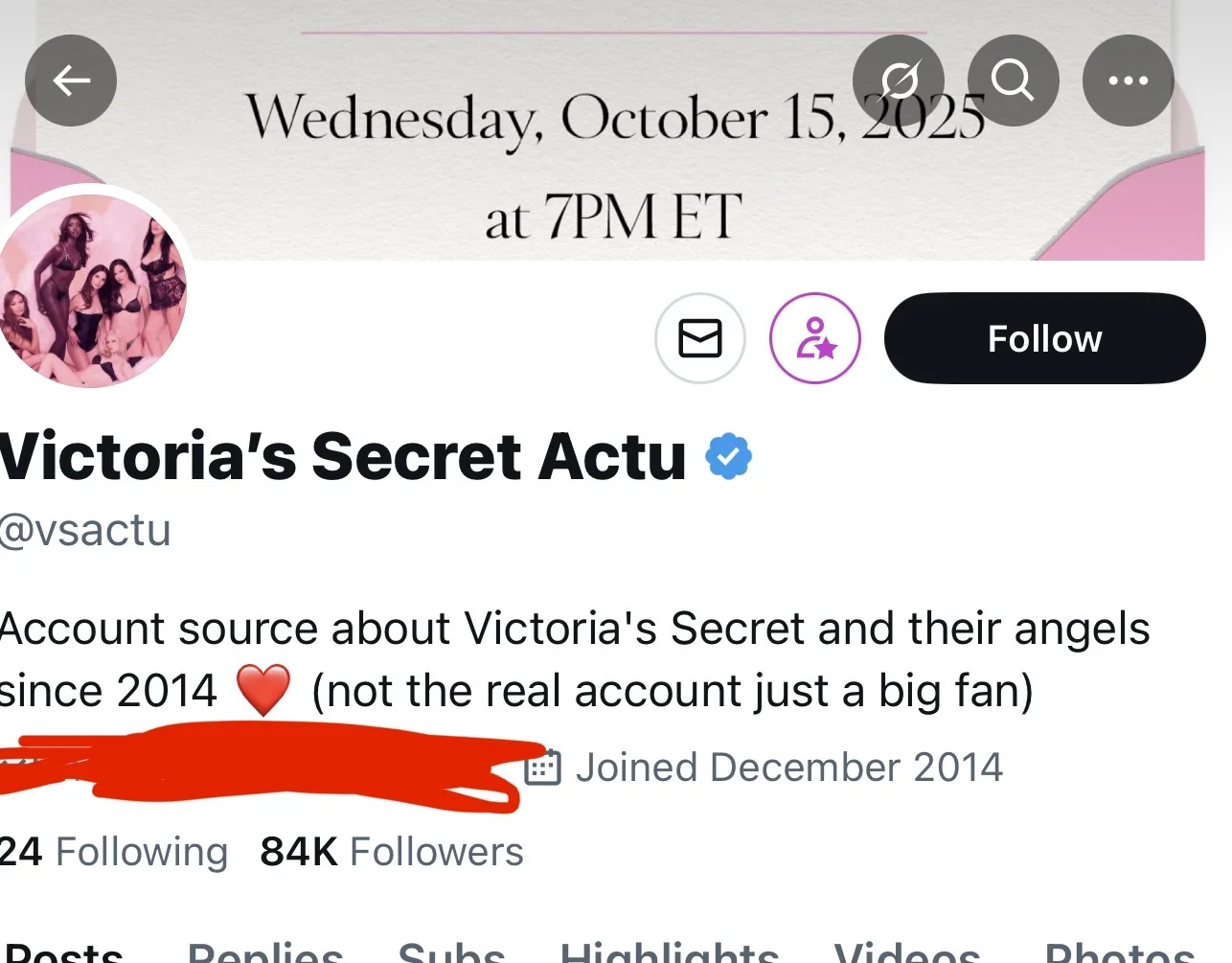Open the Subs tab

pos(451,953)
